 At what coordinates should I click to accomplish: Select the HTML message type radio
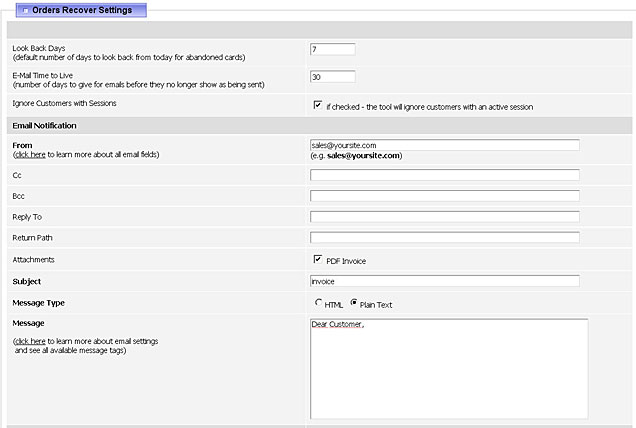coord(318,303)
